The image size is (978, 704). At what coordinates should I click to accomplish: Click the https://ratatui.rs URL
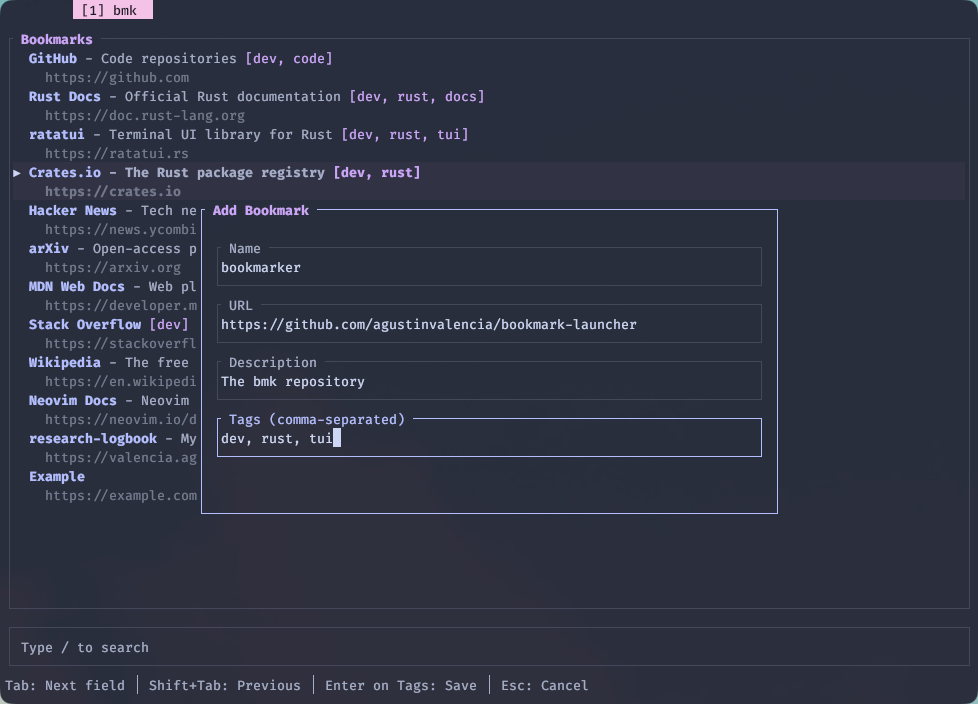pos(117,154)
